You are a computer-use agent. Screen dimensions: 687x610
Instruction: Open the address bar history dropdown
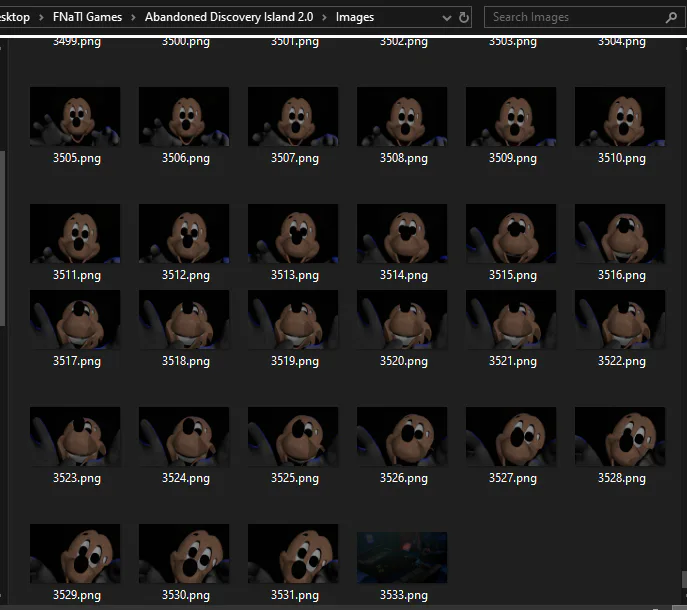click(x=446, y=18)
